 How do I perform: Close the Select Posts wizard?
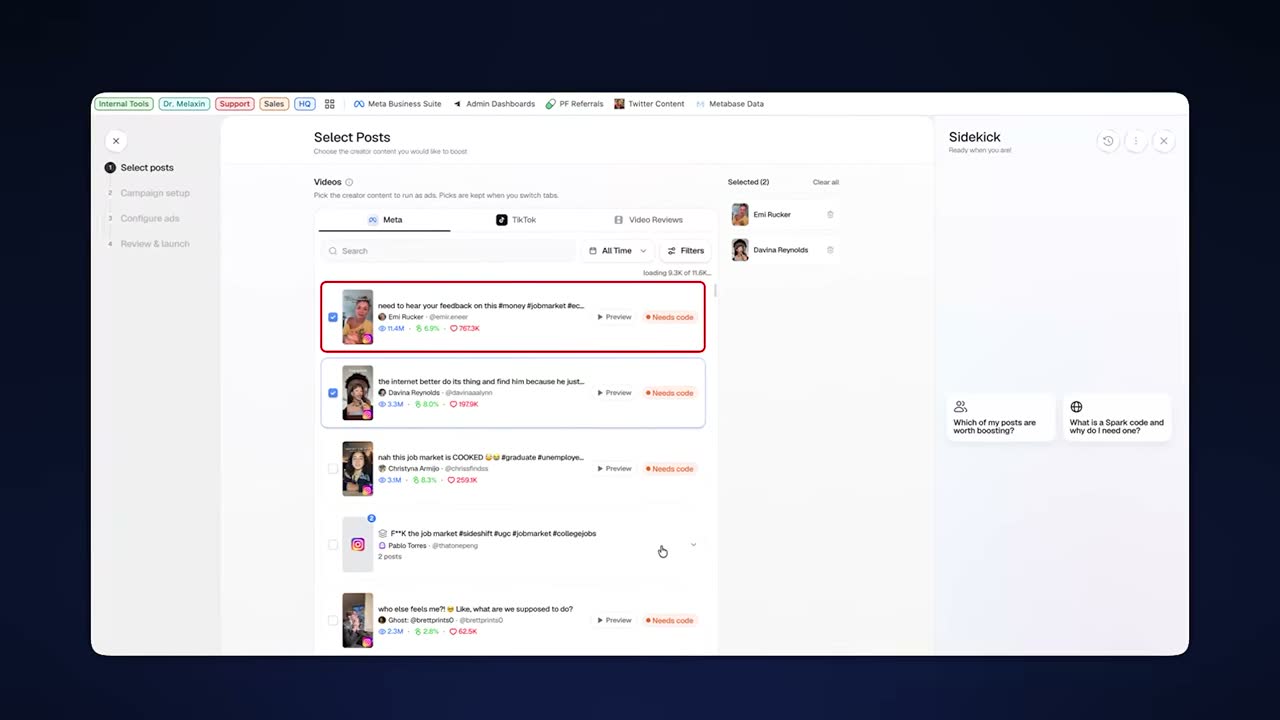coord(116,141)
